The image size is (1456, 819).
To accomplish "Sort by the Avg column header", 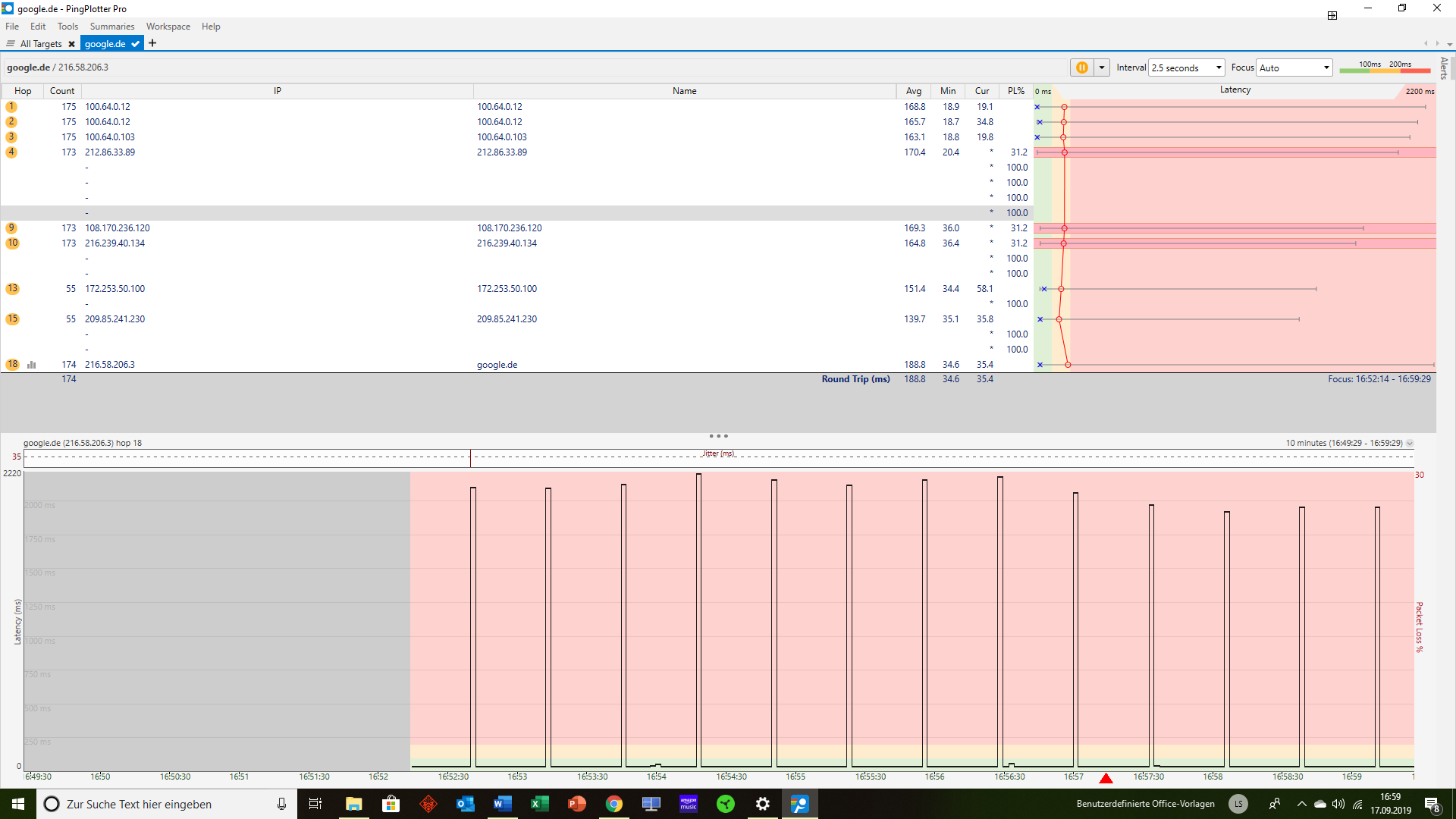I will (913, 91).
